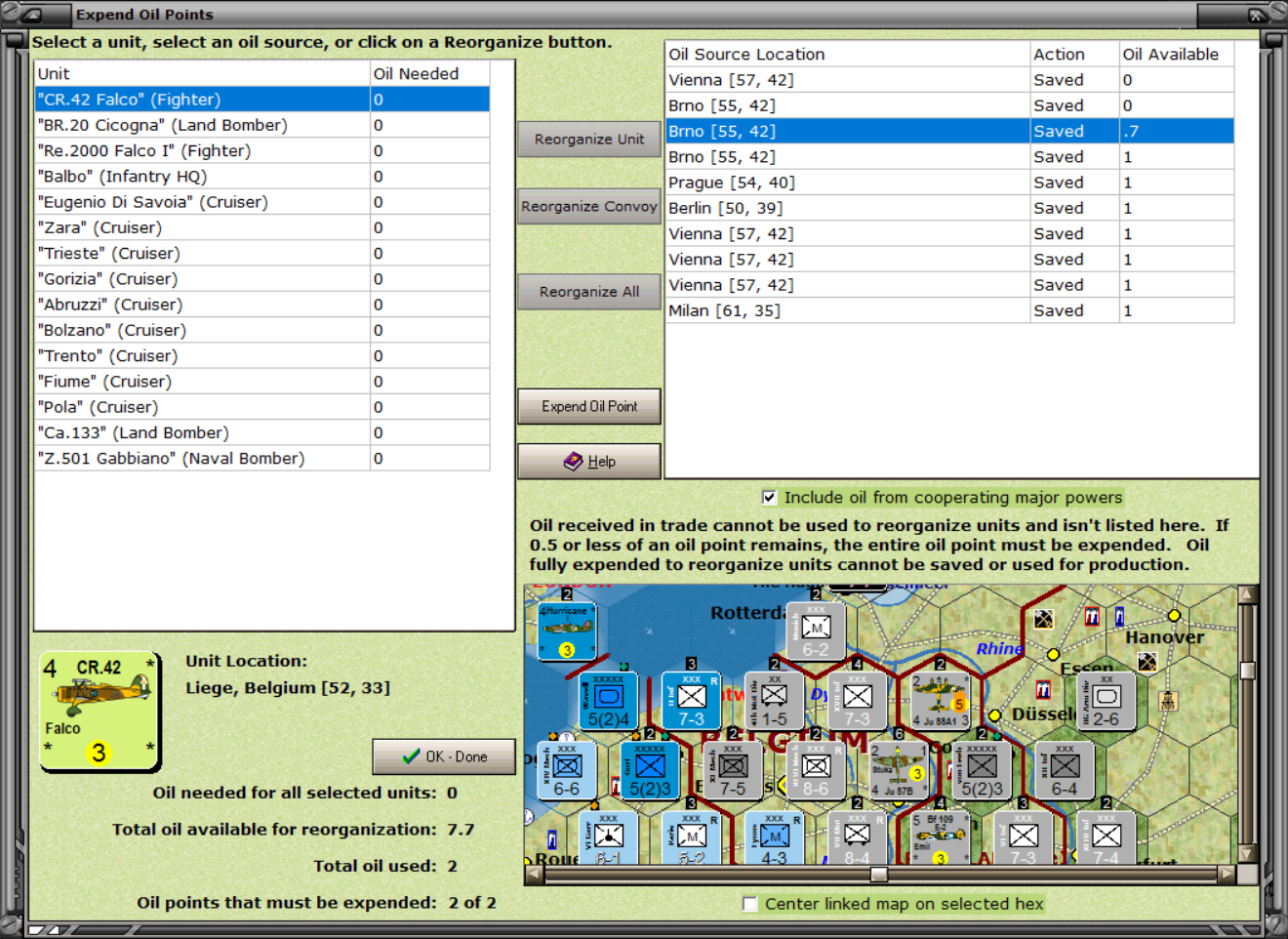1288x939 pixels.
Task: Click the map scroll down arrow
Action: point(1246,854)
